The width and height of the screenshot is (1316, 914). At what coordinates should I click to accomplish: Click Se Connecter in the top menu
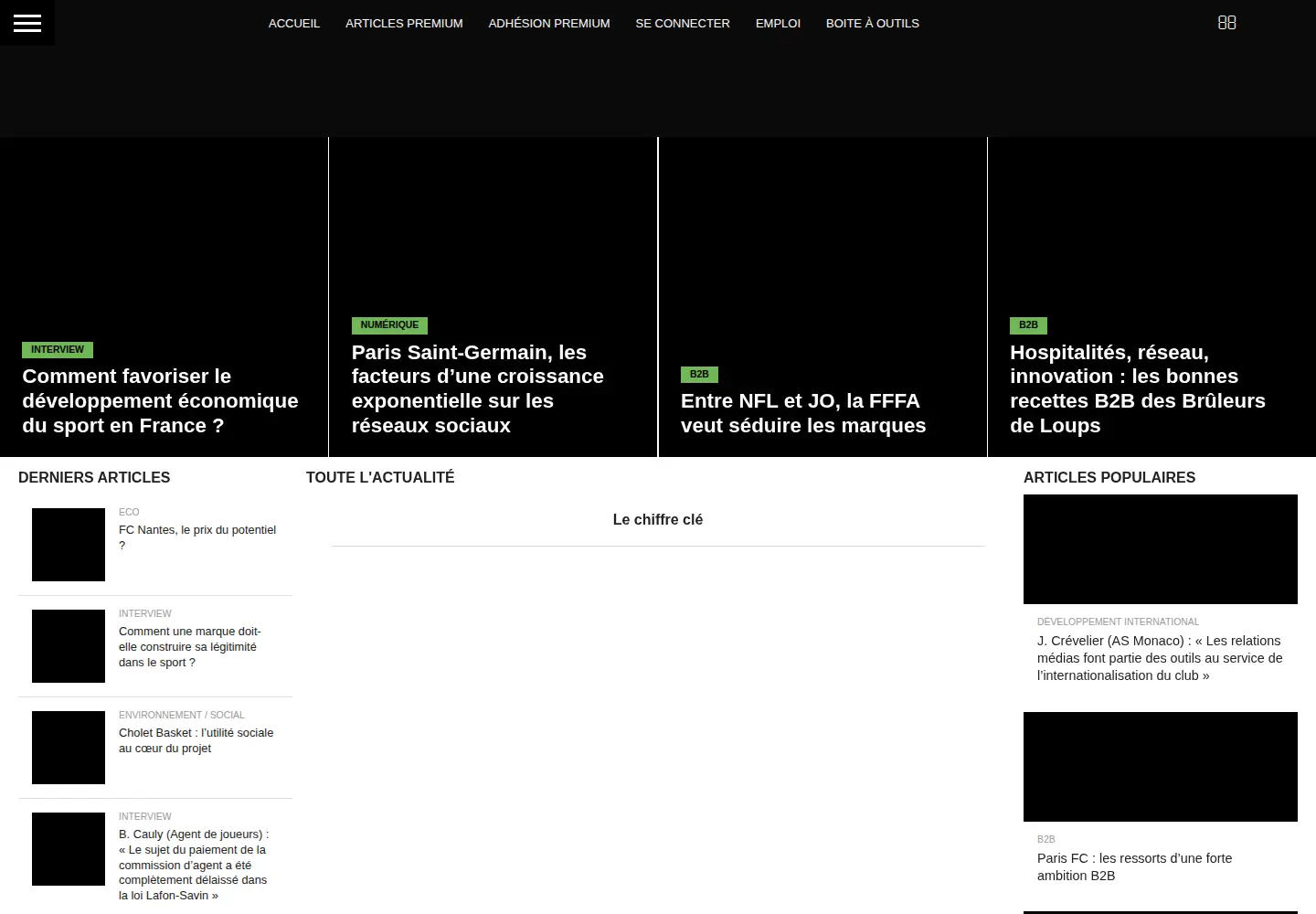coord(683,24)
